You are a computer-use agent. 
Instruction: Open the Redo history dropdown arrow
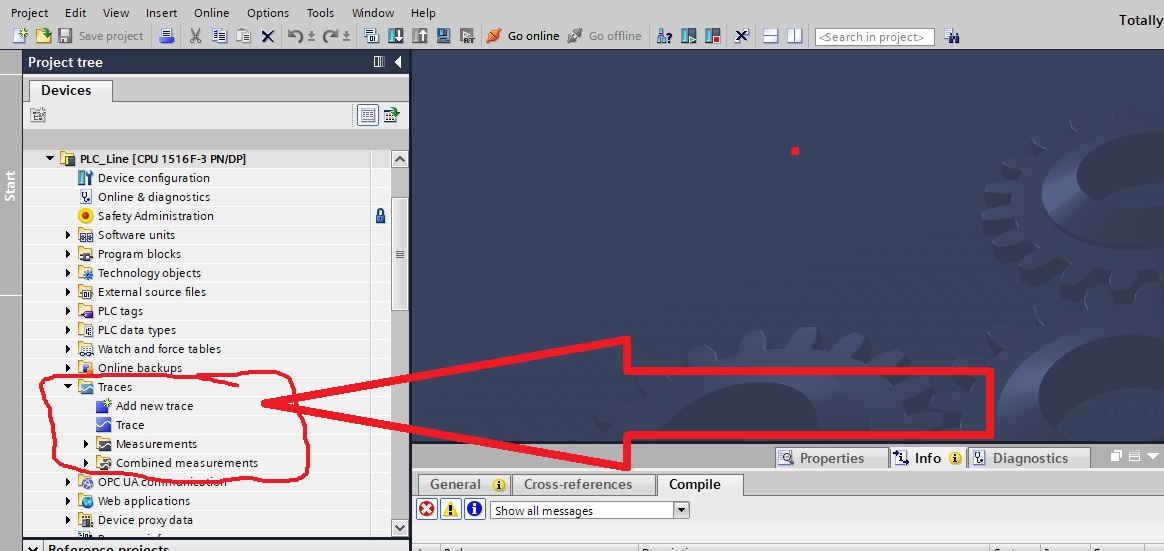346,36
